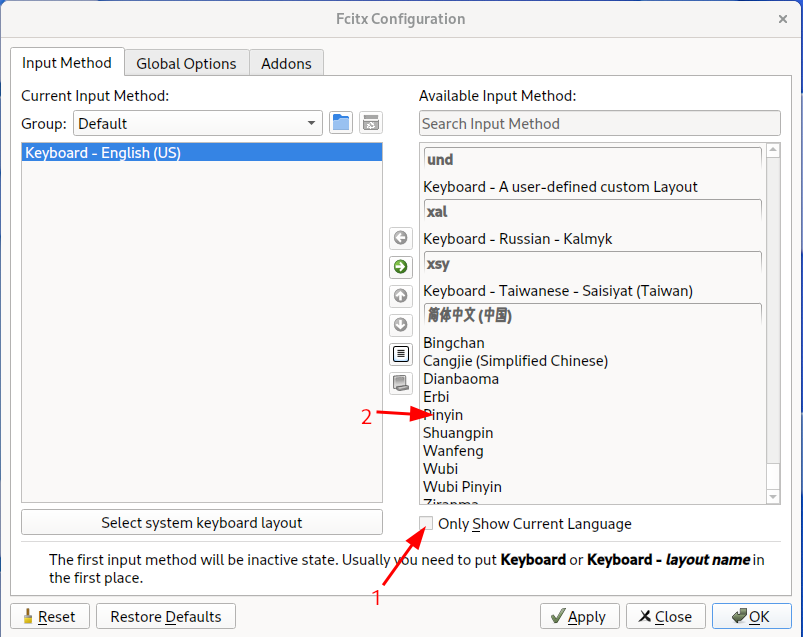803x637 pixels.
Task: Click the add group folder icon
Action: pos(341,123)
